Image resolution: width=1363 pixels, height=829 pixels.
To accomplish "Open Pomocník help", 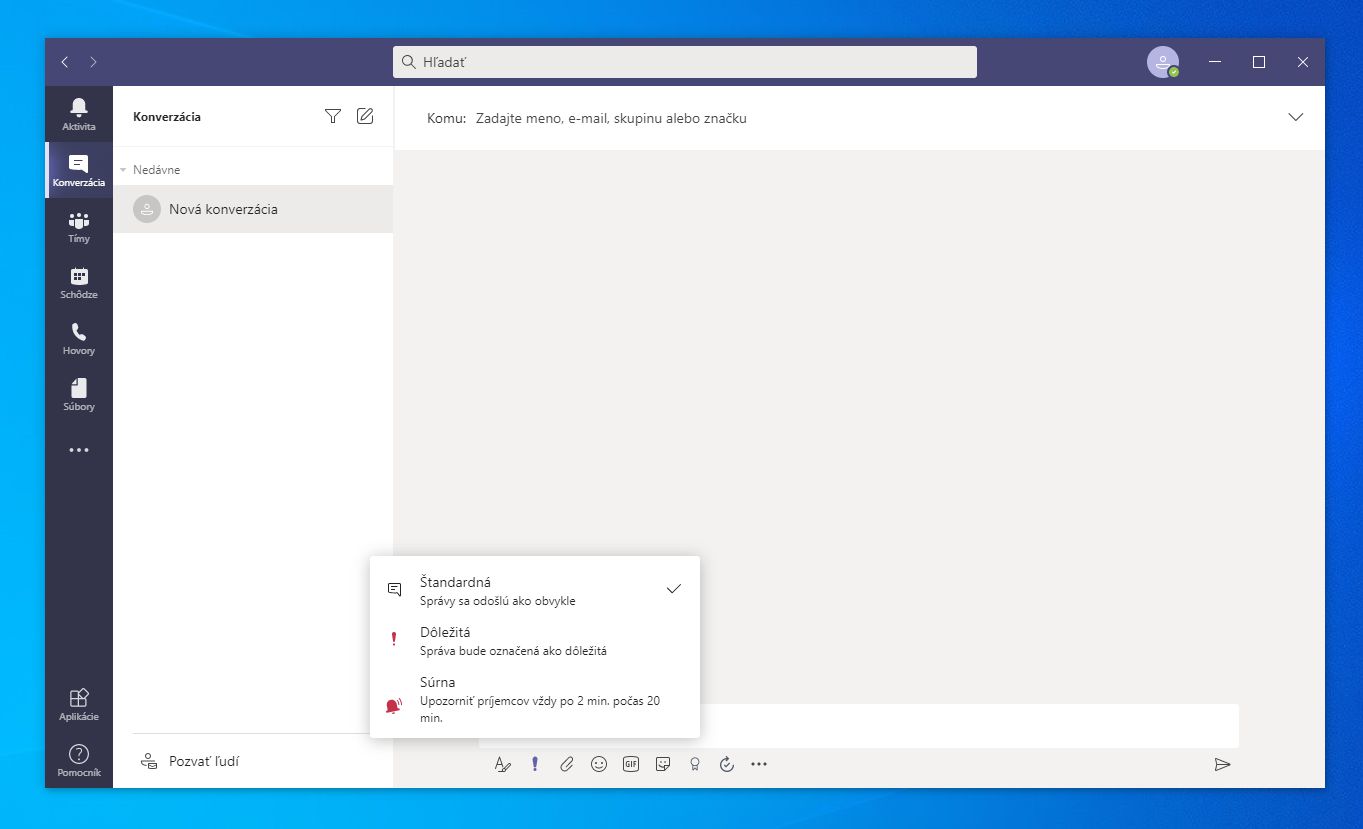I will 79,760.
